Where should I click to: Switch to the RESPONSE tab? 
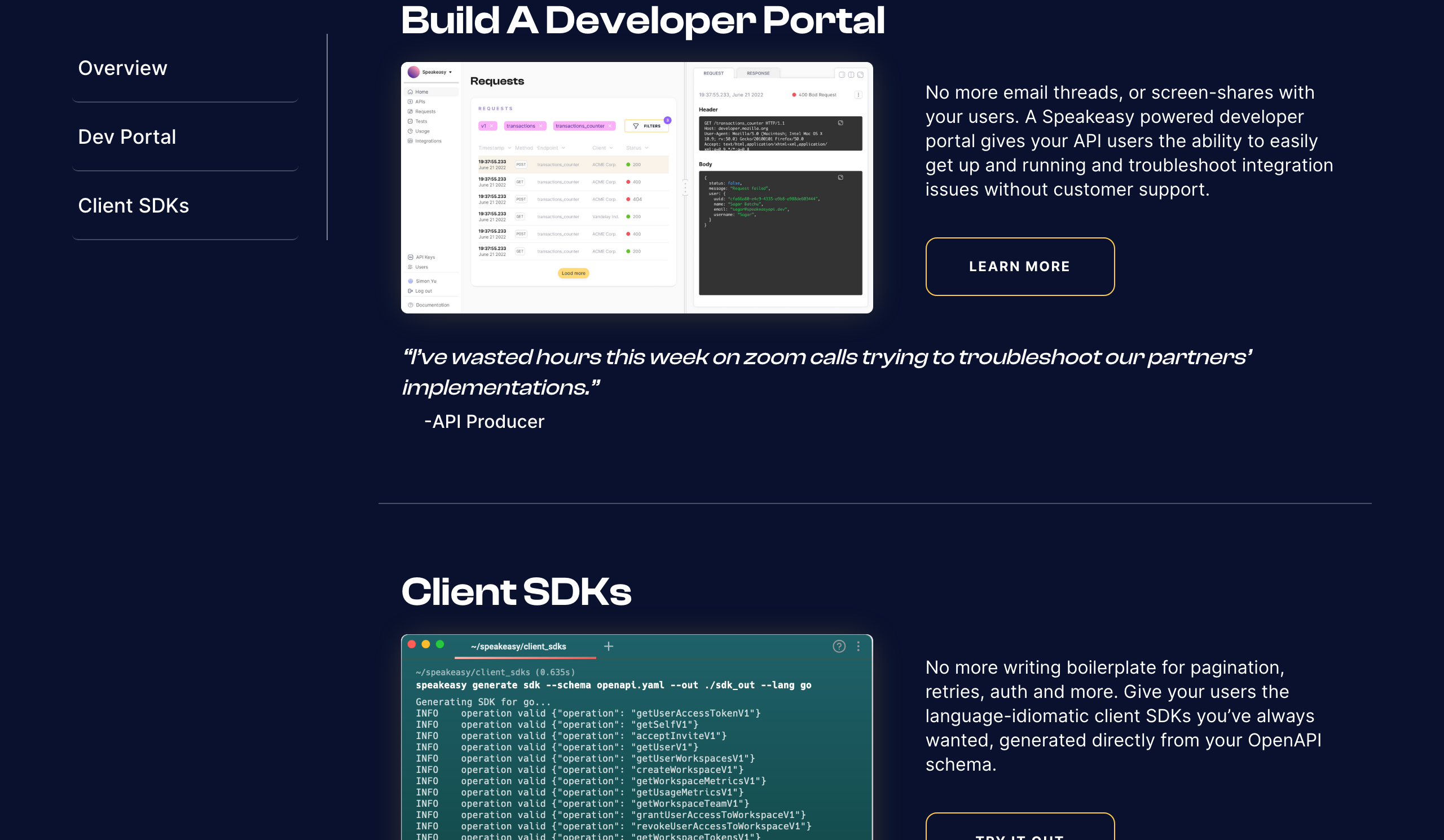pyautogui.click(x=758, y=73)
